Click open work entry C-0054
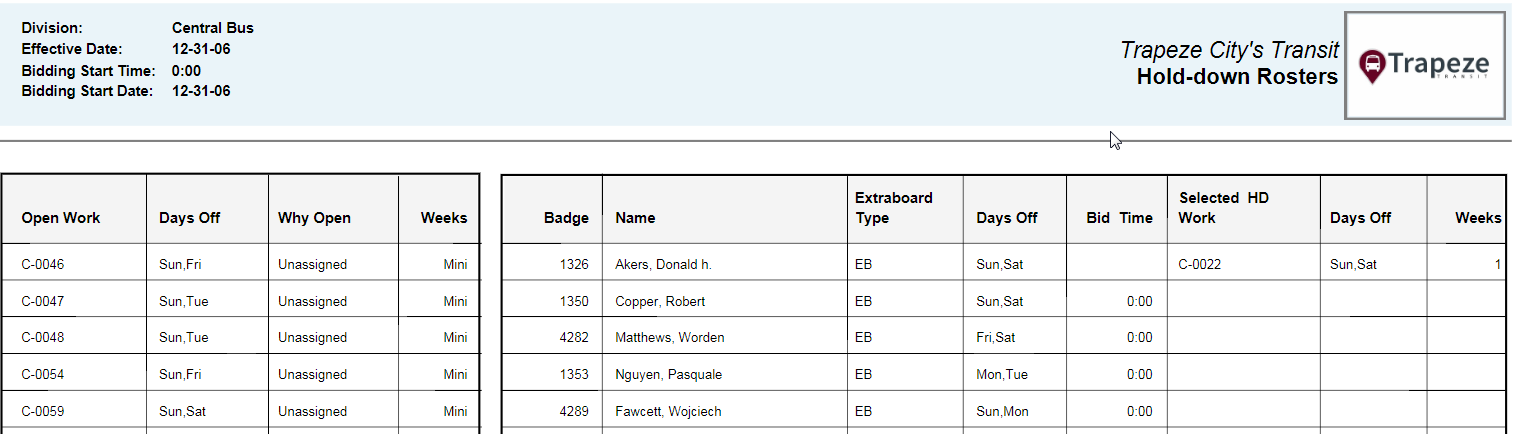Screen dimensions: 1522x434 (x=43, y=375)
